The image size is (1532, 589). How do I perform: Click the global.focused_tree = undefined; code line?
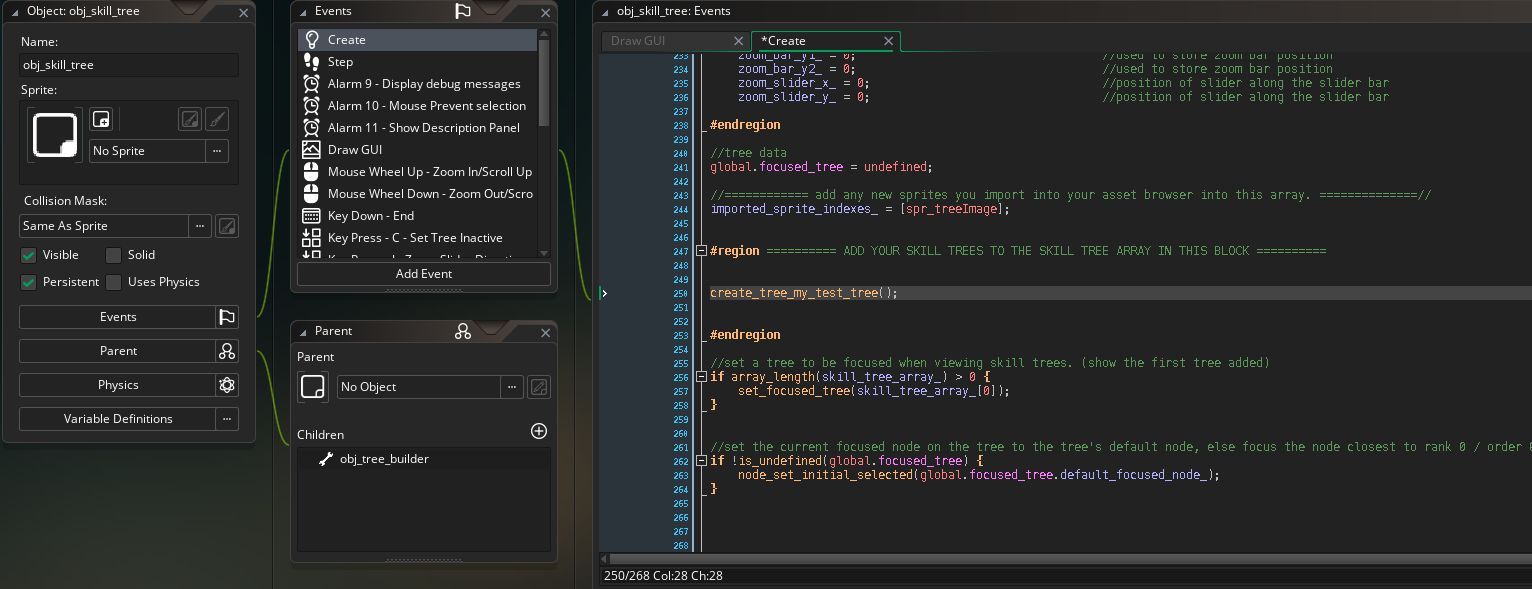(x=821, y=167)
